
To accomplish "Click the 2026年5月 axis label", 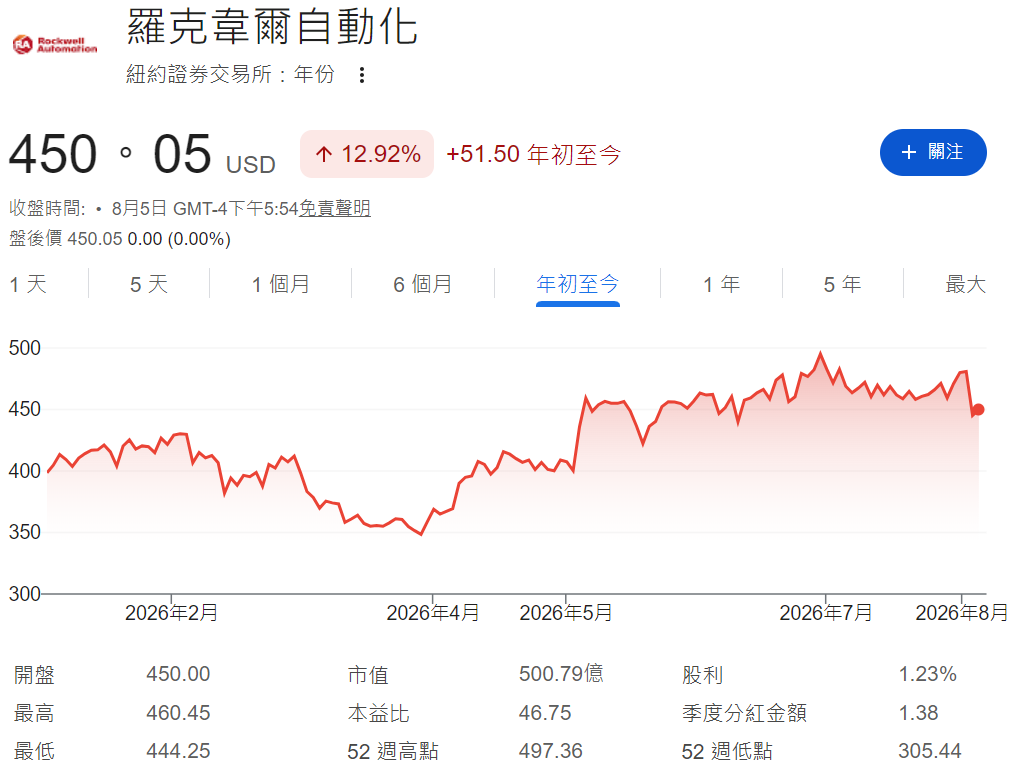I will point(565,613).
